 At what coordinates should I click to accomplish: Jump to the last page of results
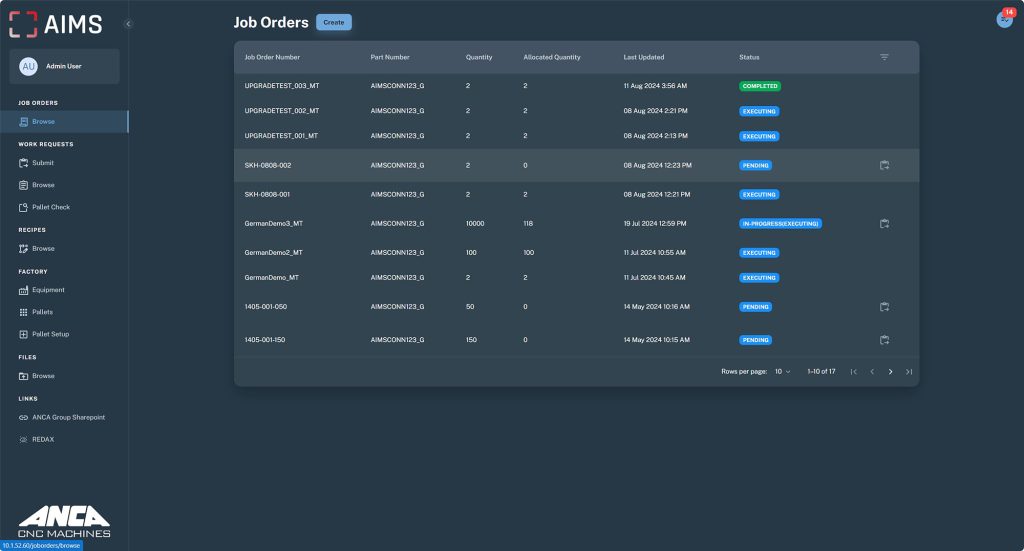pyautogui.click(x=909, y=371)
